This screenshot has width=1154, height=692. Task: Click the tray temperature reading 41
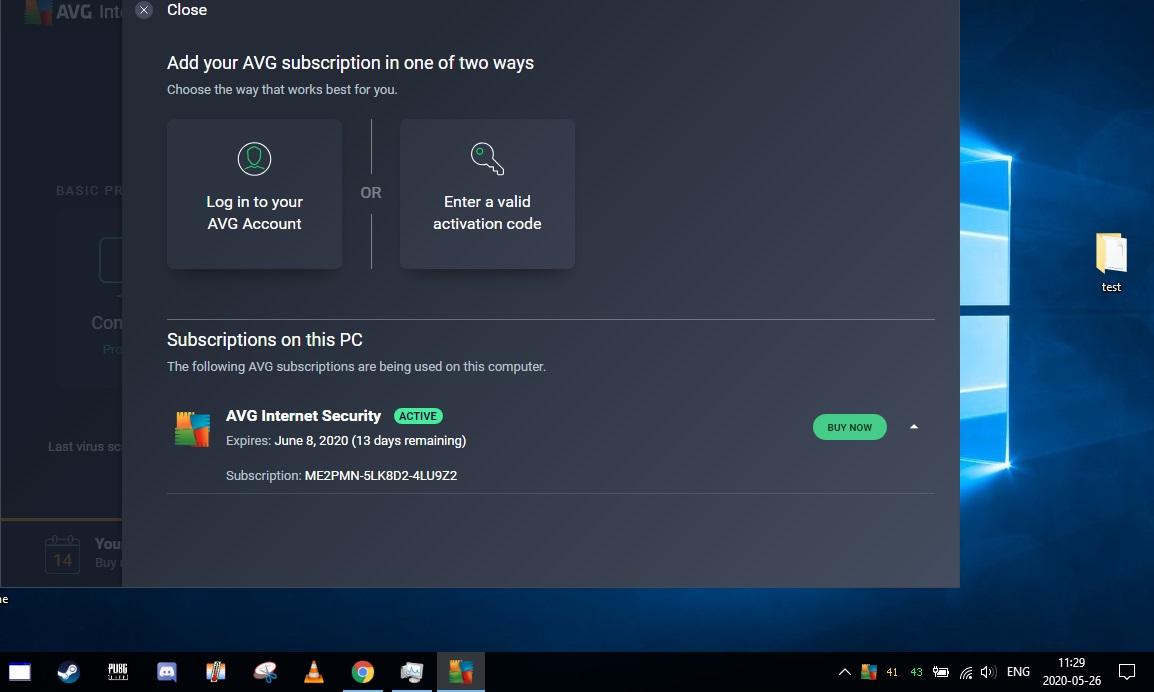tap(892, 672)
